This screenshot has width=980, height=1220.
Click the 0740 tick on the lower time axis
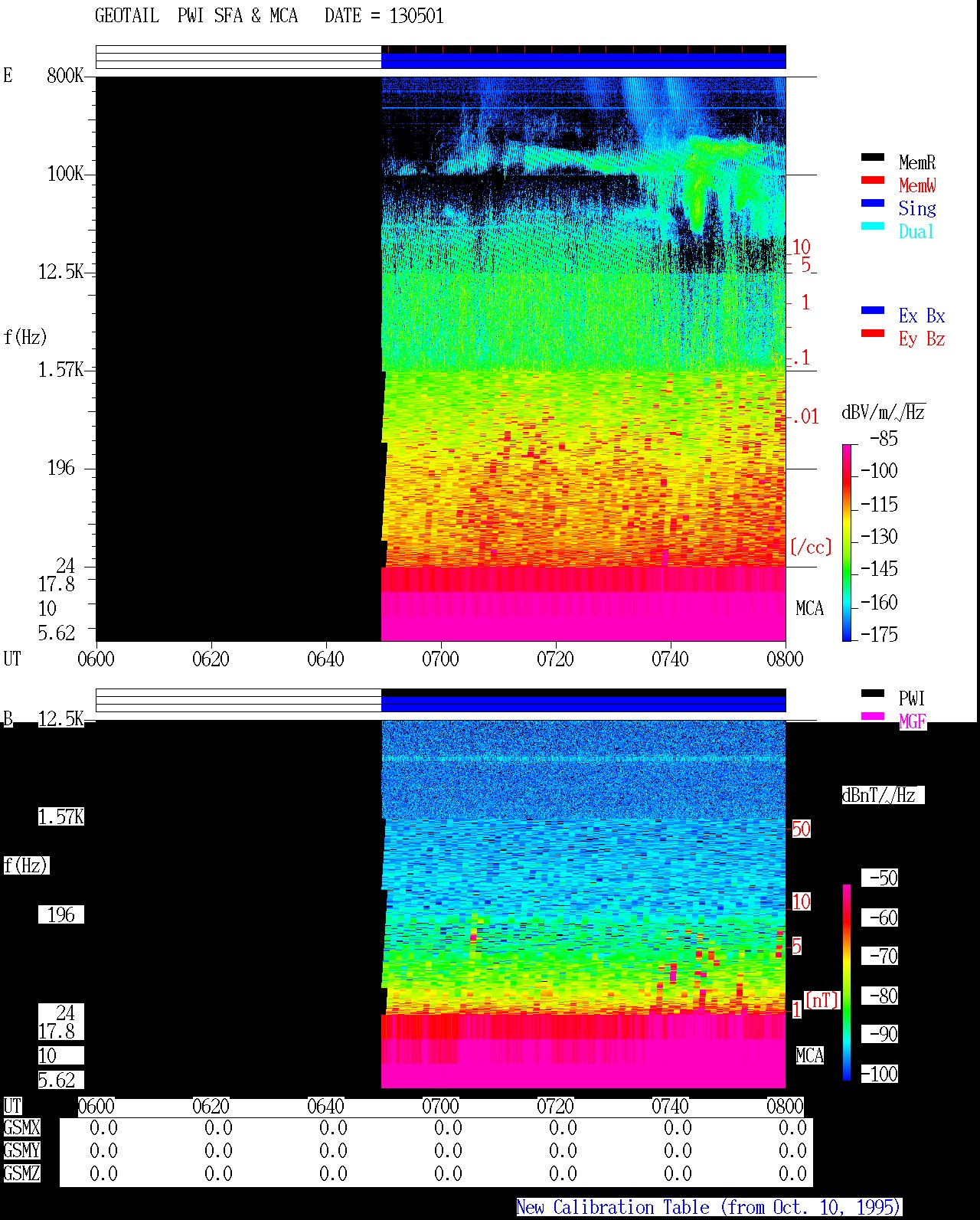[670, 1106]
